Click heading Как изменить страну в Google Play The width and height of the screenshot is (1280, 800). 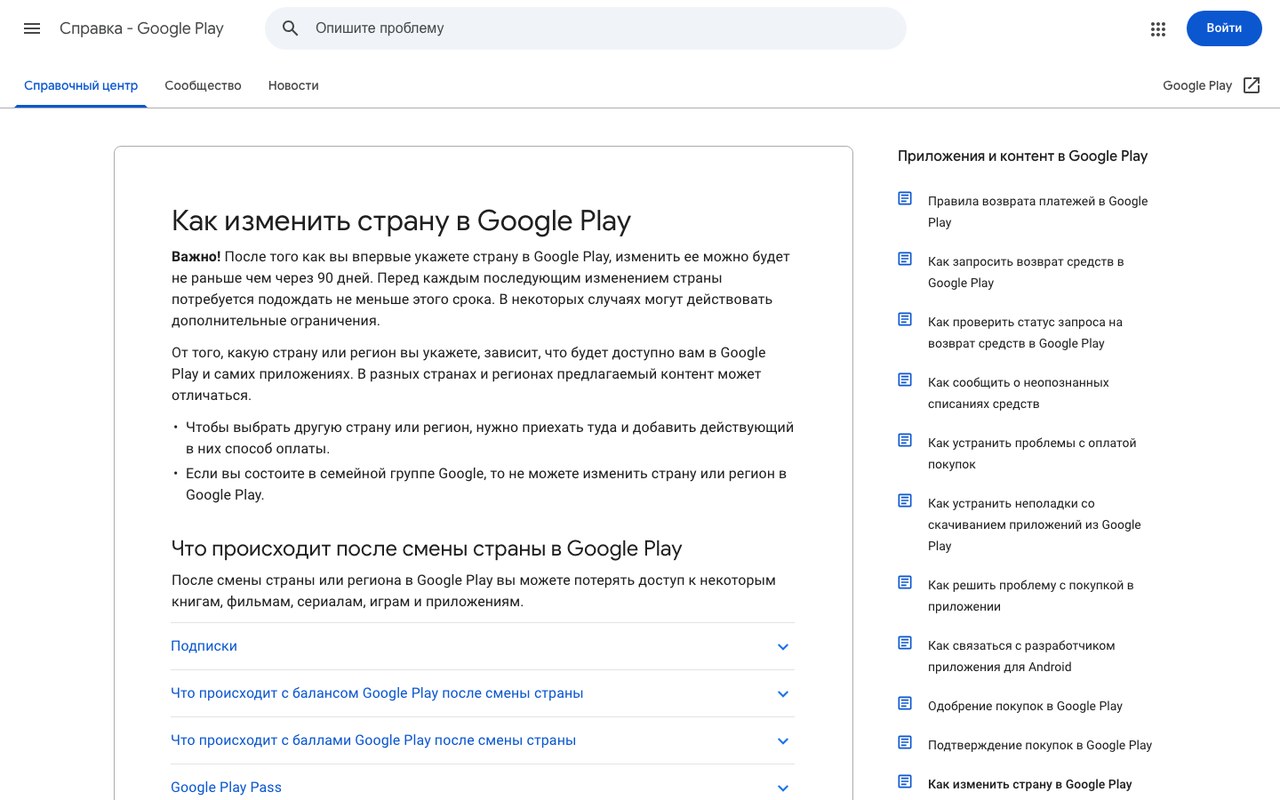point(401,220)
